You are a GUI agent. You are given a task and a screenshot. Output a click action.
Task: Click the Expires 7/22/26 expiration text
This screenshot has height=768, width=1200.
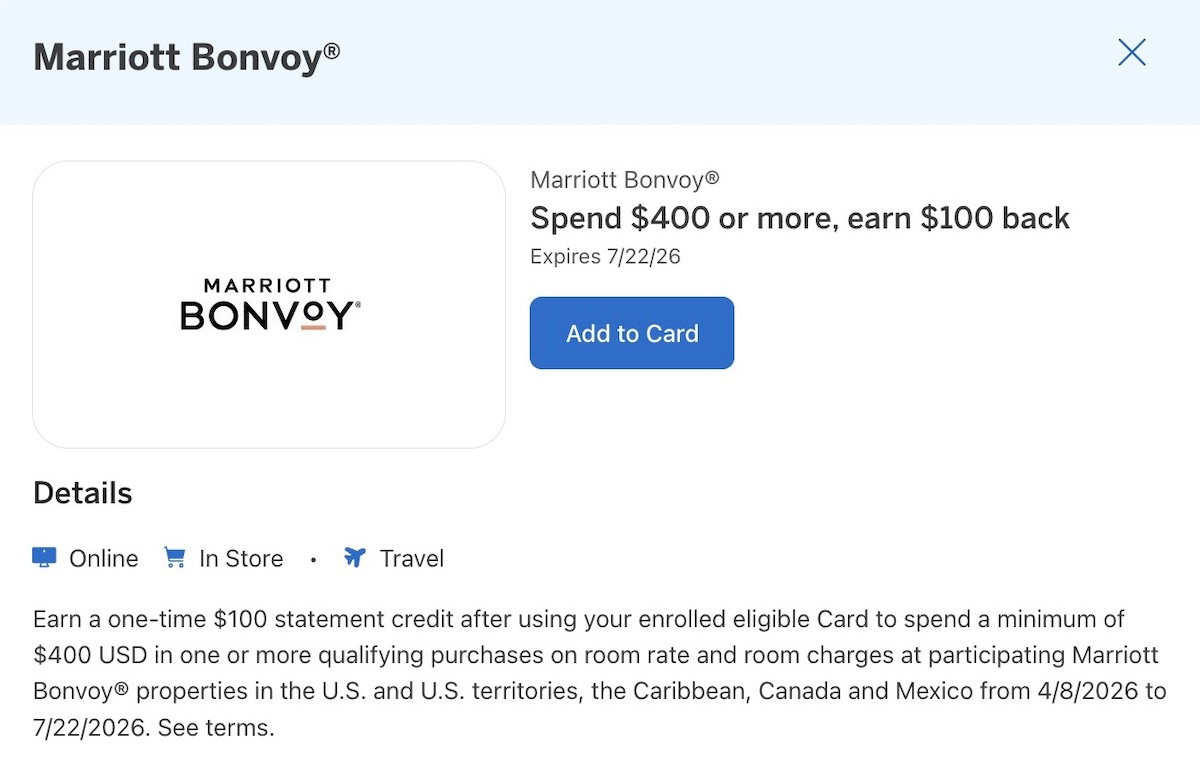coord(605,256)
